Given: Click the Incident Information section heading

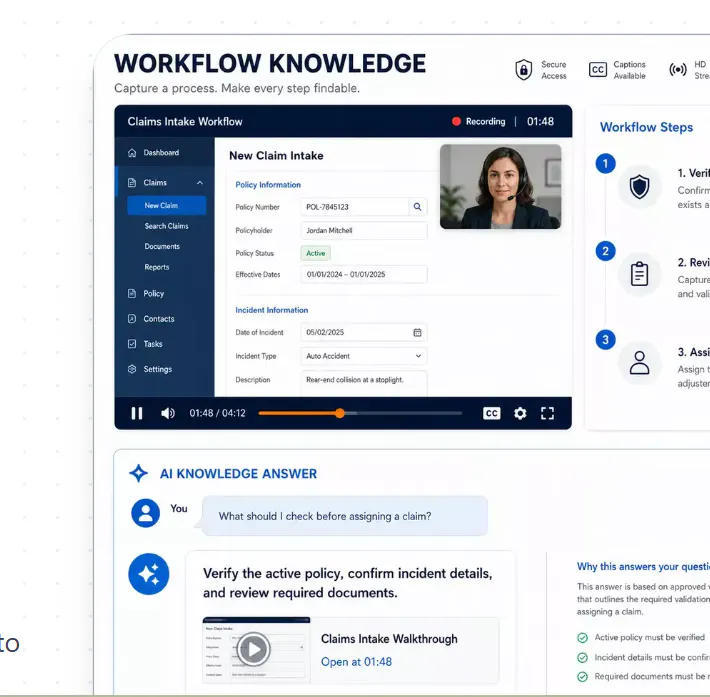Looking at the screenshot, I should tap(272, 310).
